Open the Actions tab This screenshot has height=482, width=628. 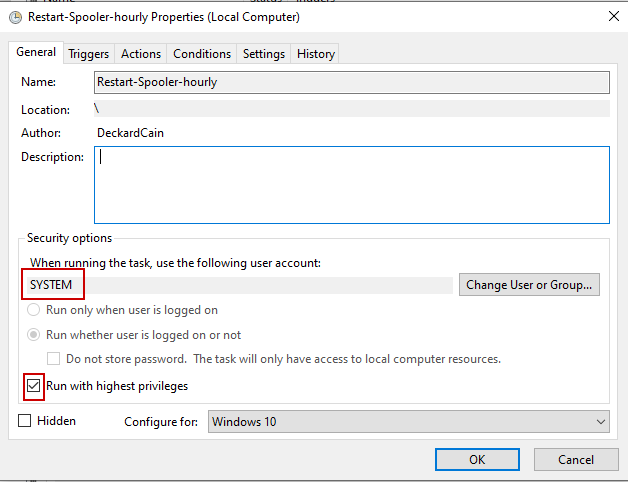click(141, 54)
